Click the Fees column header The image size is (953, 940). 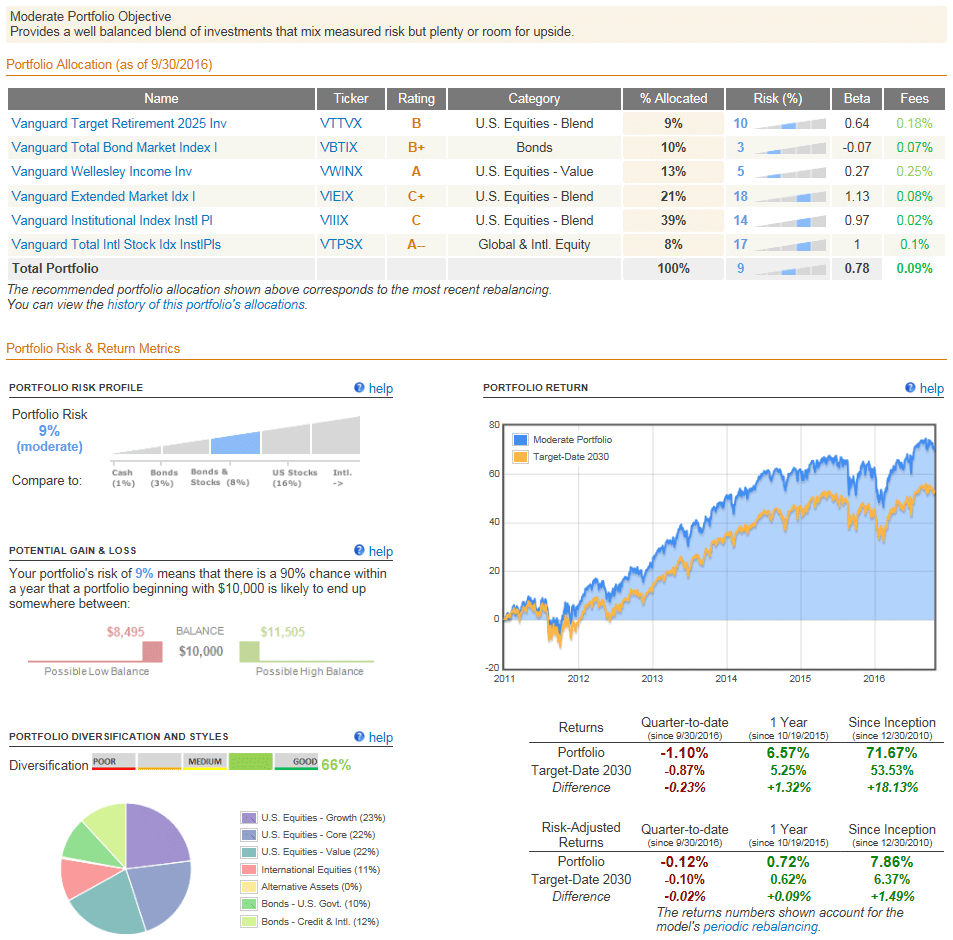(914, 98)
